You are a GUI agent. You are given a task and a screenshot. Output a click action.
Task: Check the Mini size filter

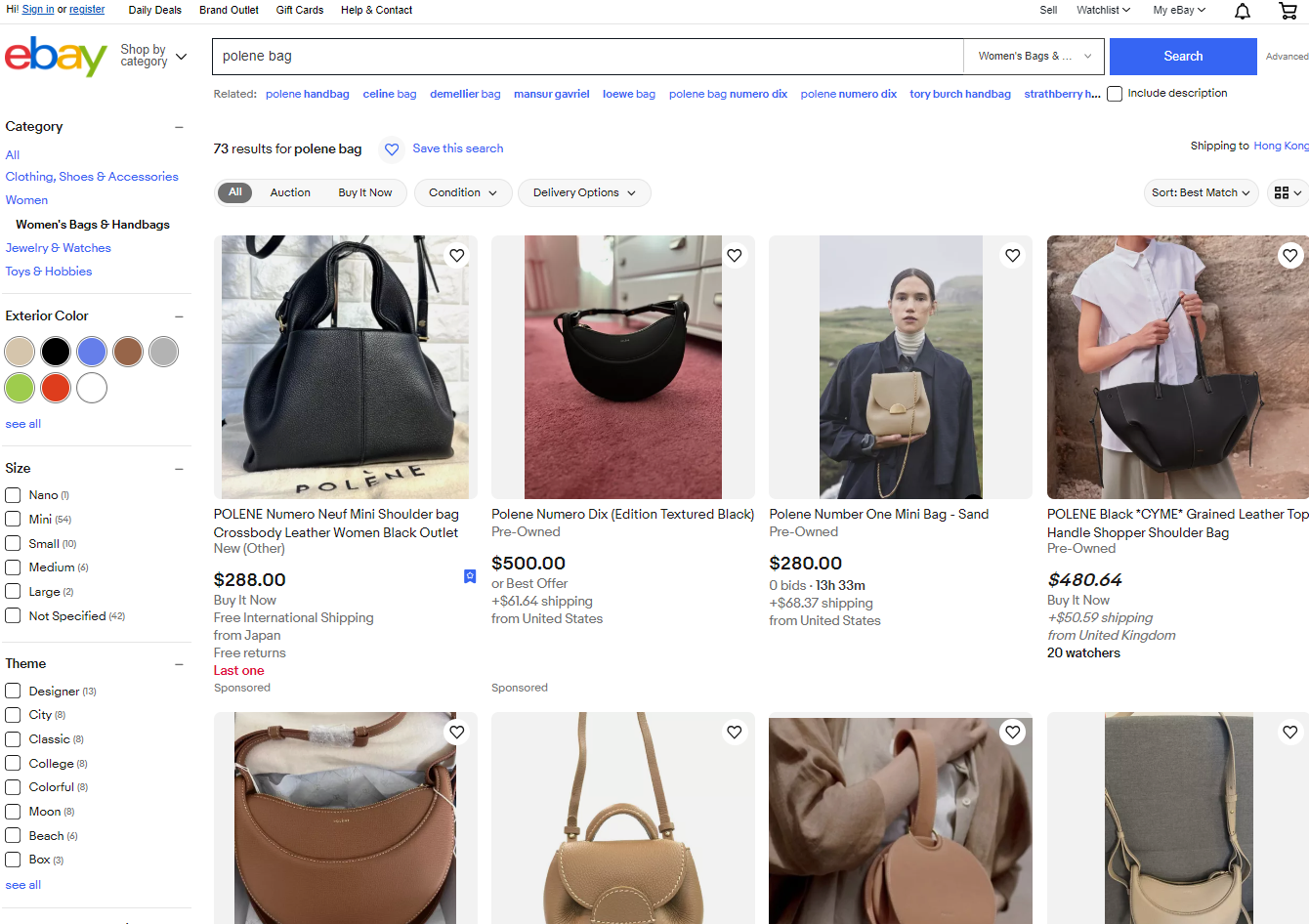[13, 519]
